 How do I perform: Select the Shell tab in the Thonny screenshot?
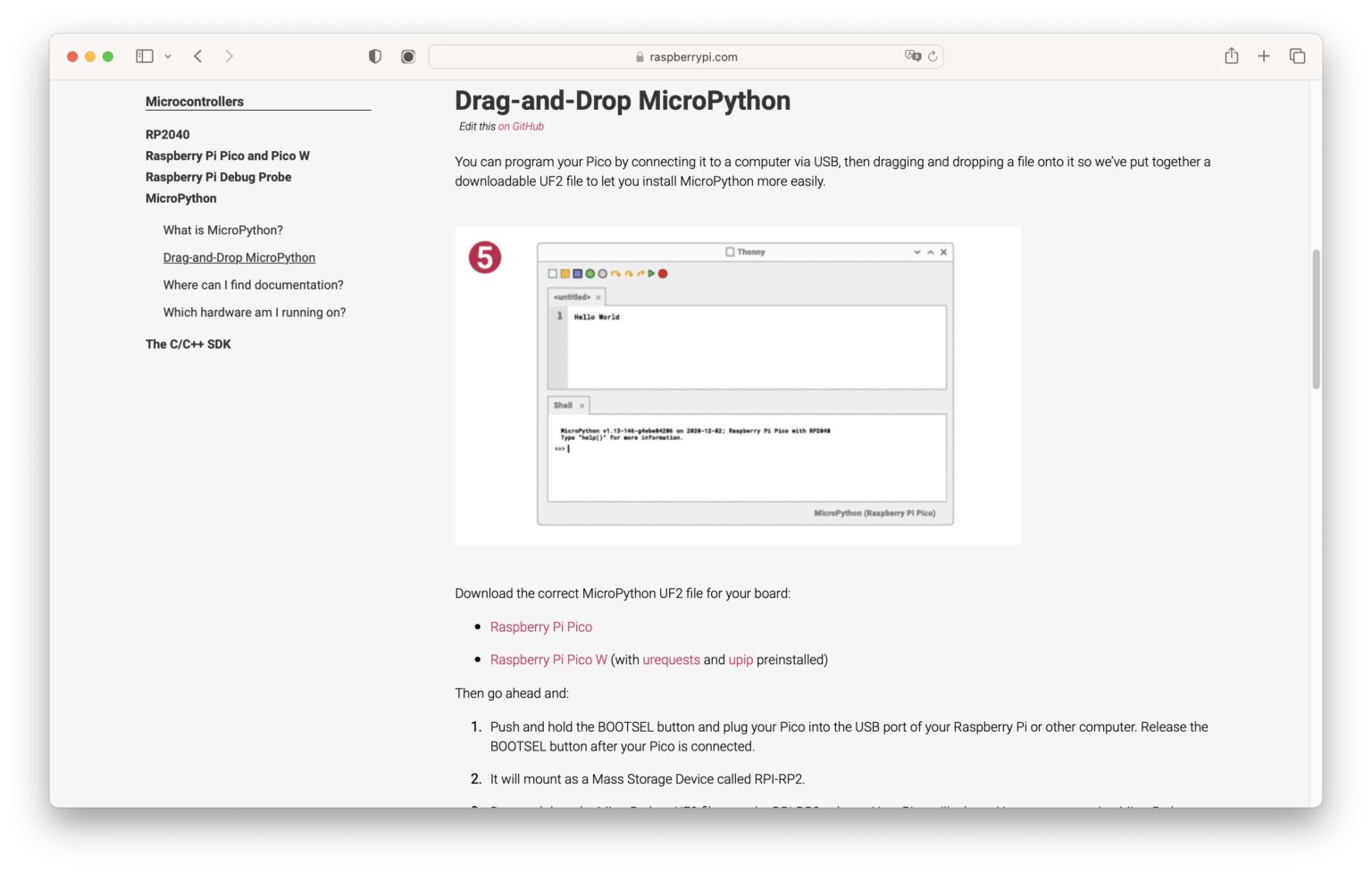[x=563, y=405]
